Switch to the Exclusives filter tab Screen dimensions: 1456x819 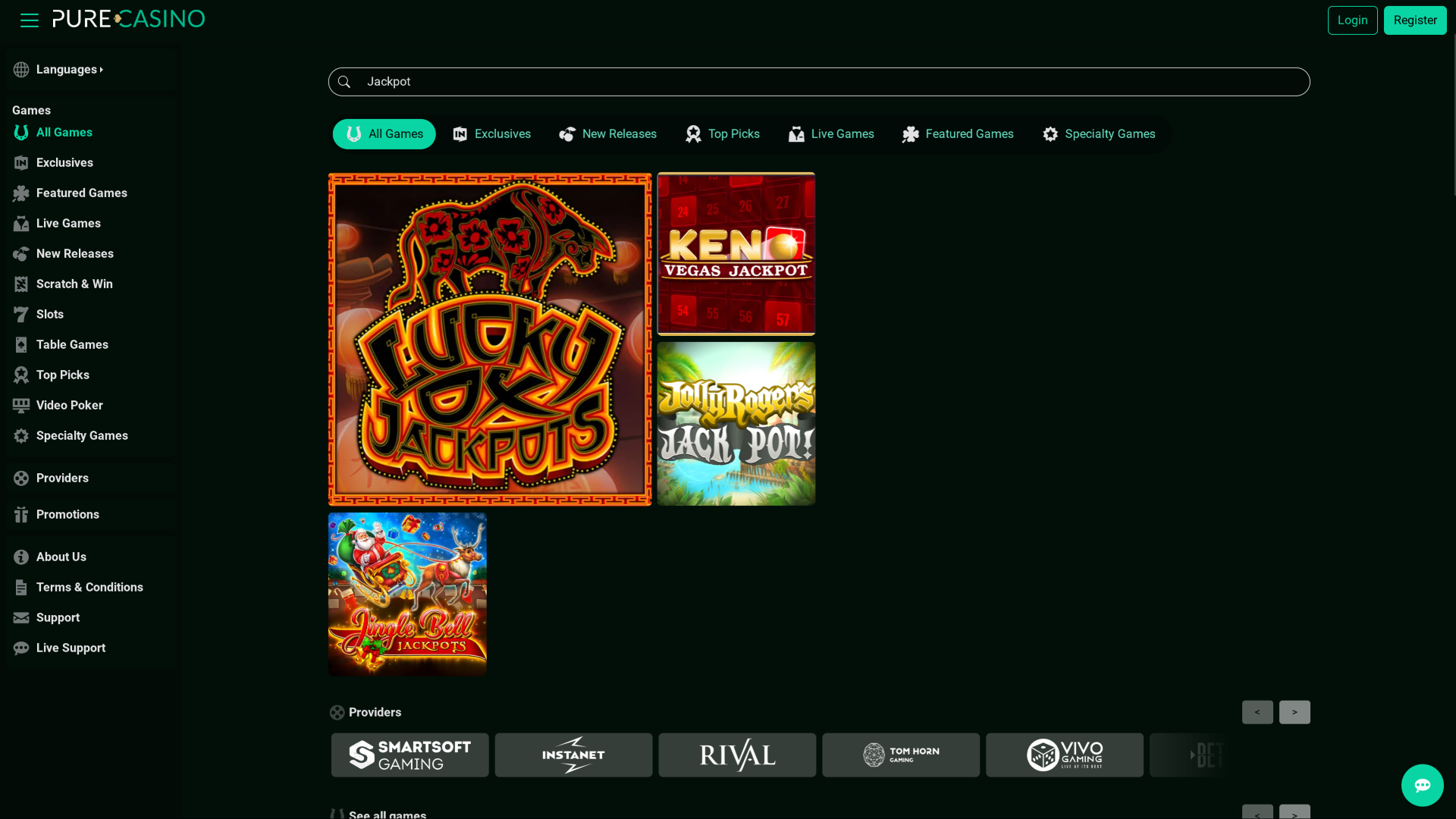point(491,133)
